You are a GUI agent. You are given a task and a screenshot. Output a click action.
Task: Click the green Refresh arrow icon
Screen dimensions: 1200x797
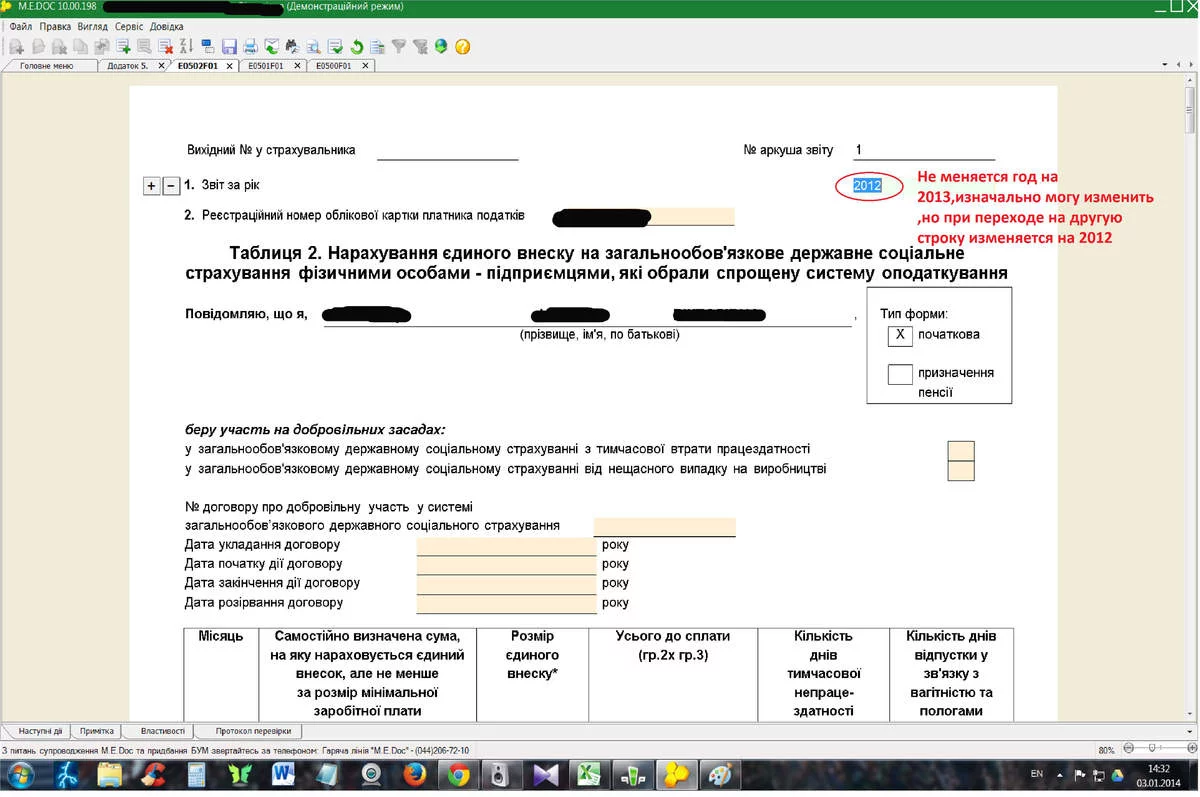click(x=356, y=46)
